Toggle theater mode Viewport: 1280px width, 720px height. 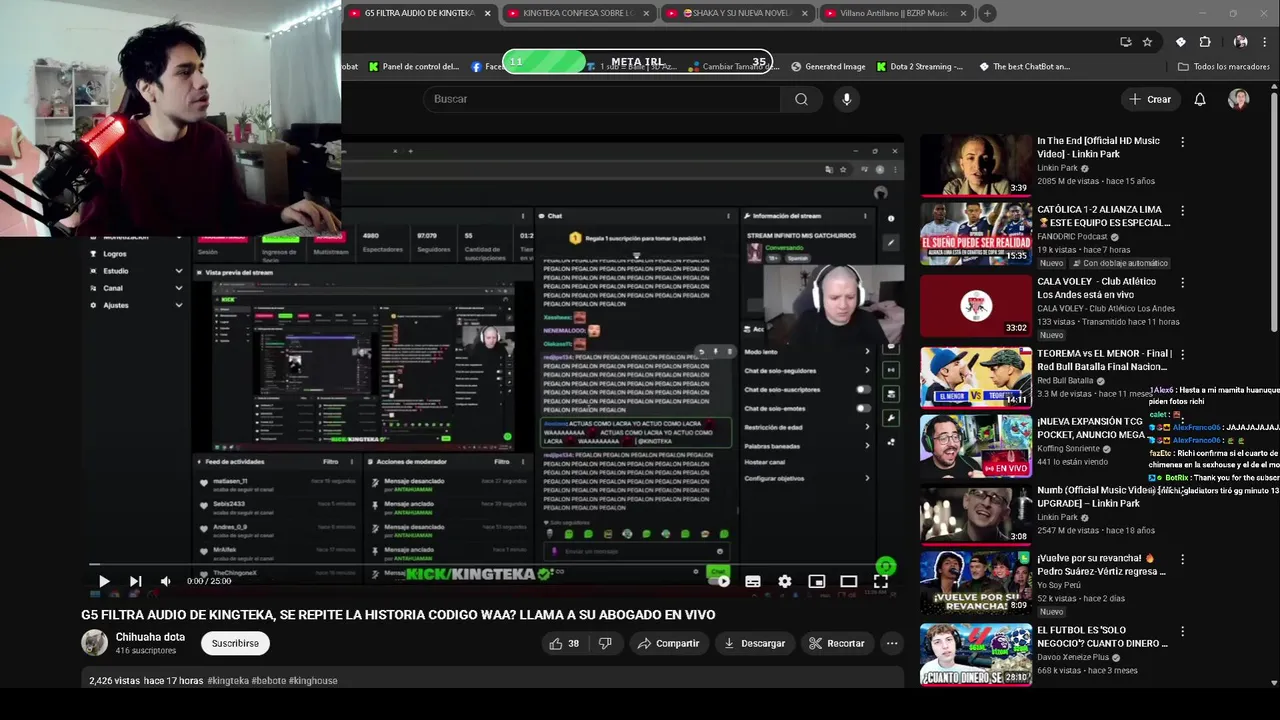click(x=849, y=581)
